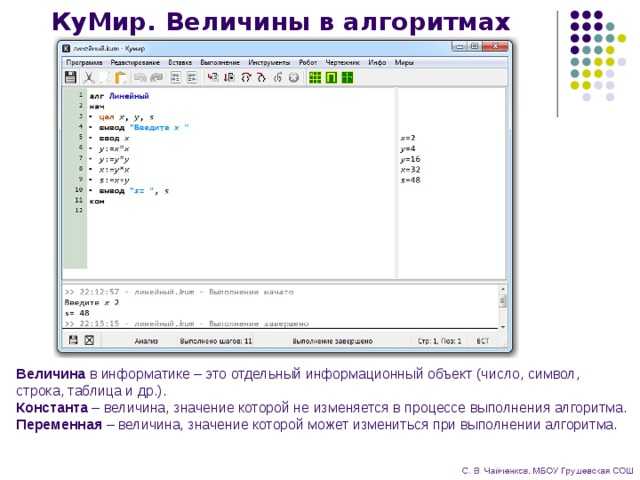Click the first green grid icon in toolbar
640x480 pixels.
pos(314,77)
